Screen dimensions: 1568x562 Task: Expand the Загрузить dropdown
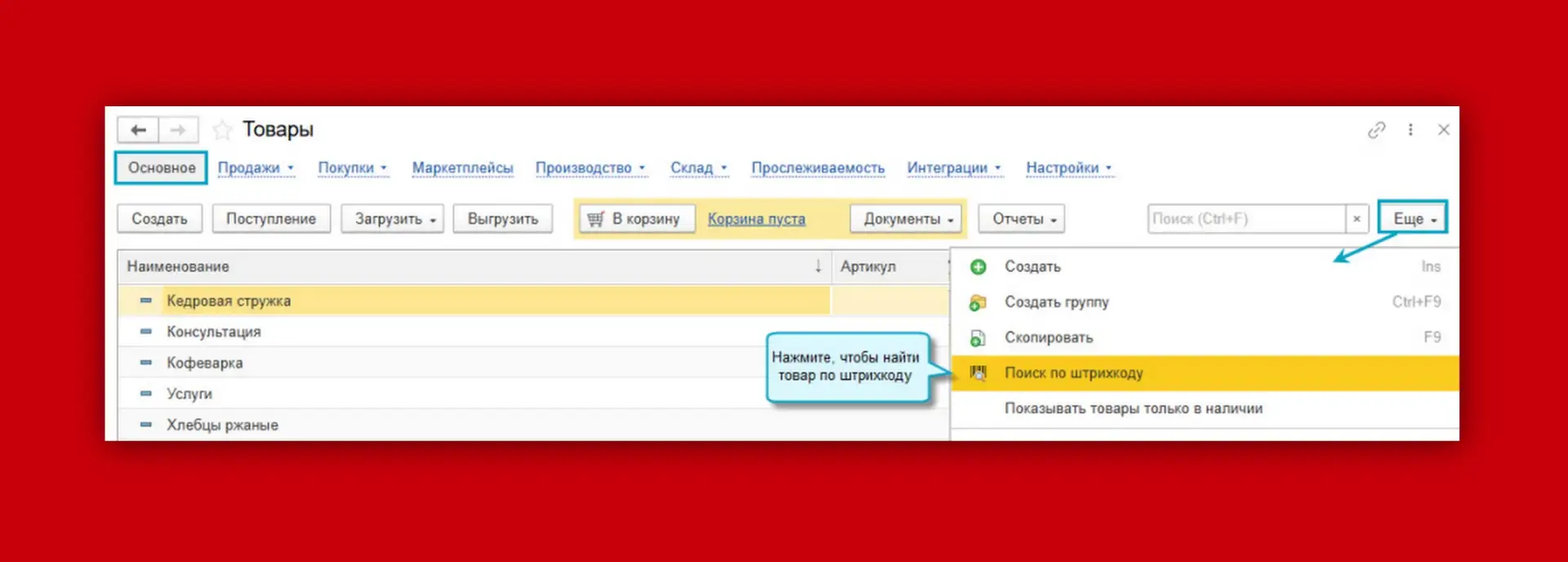point(393,219)
